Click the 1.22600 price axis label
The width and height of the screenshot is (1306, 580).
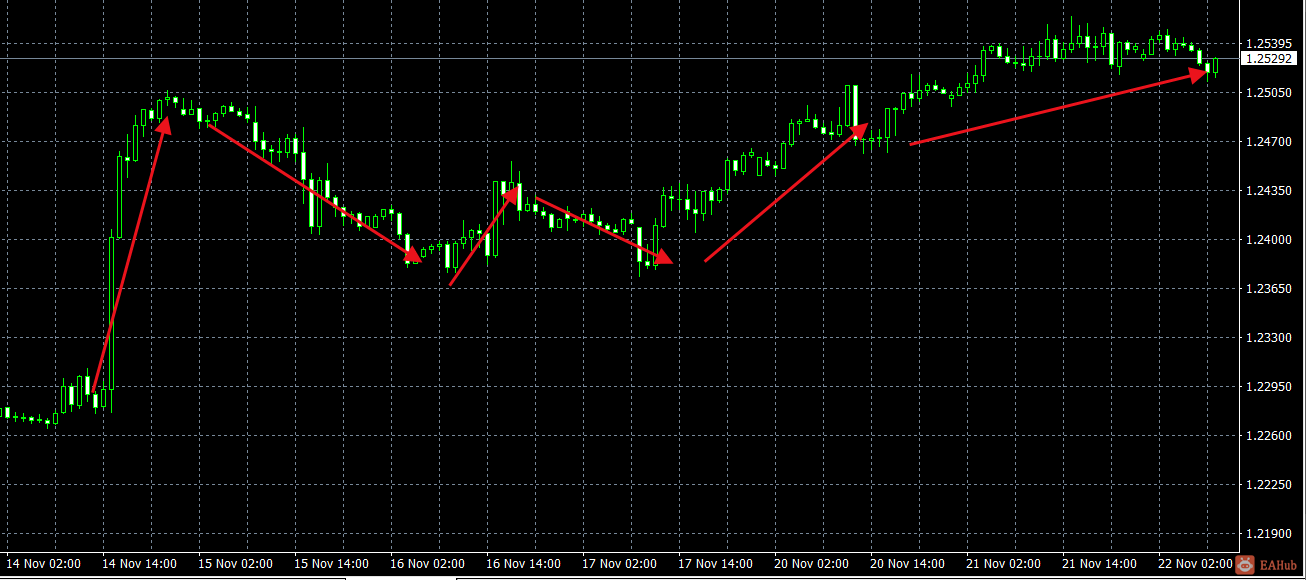[x=1268, y=436]
